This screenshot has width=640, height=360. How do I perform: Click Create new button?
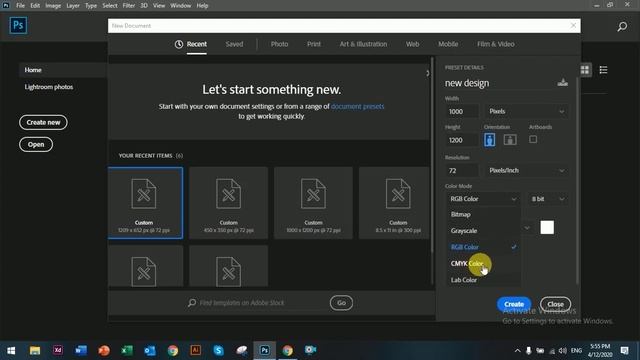point(43,122)
